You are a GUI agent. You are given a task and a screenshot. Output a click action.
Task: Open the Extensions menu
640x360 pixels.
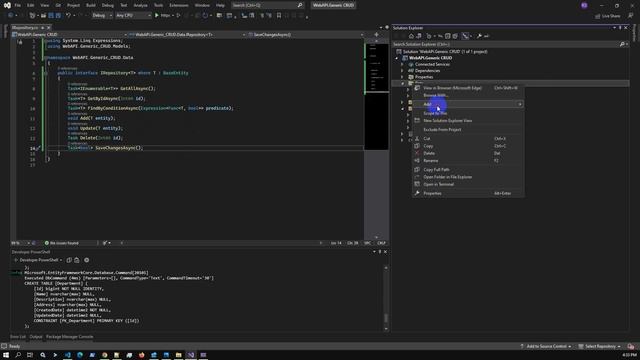[x=179, y=5]
